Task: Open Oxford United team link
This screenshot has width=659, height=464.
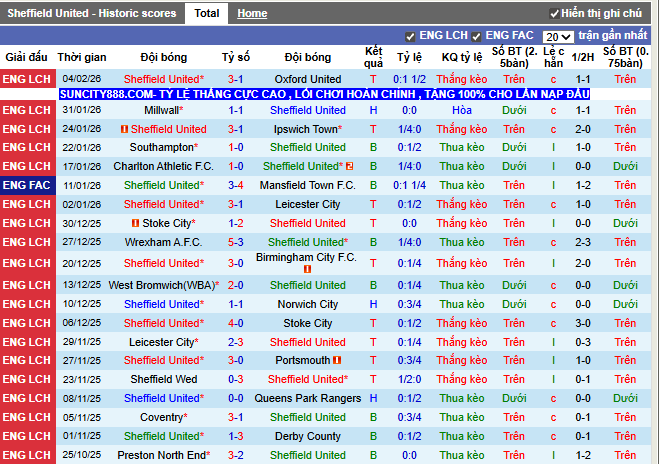Action: [x=308, y=79]
